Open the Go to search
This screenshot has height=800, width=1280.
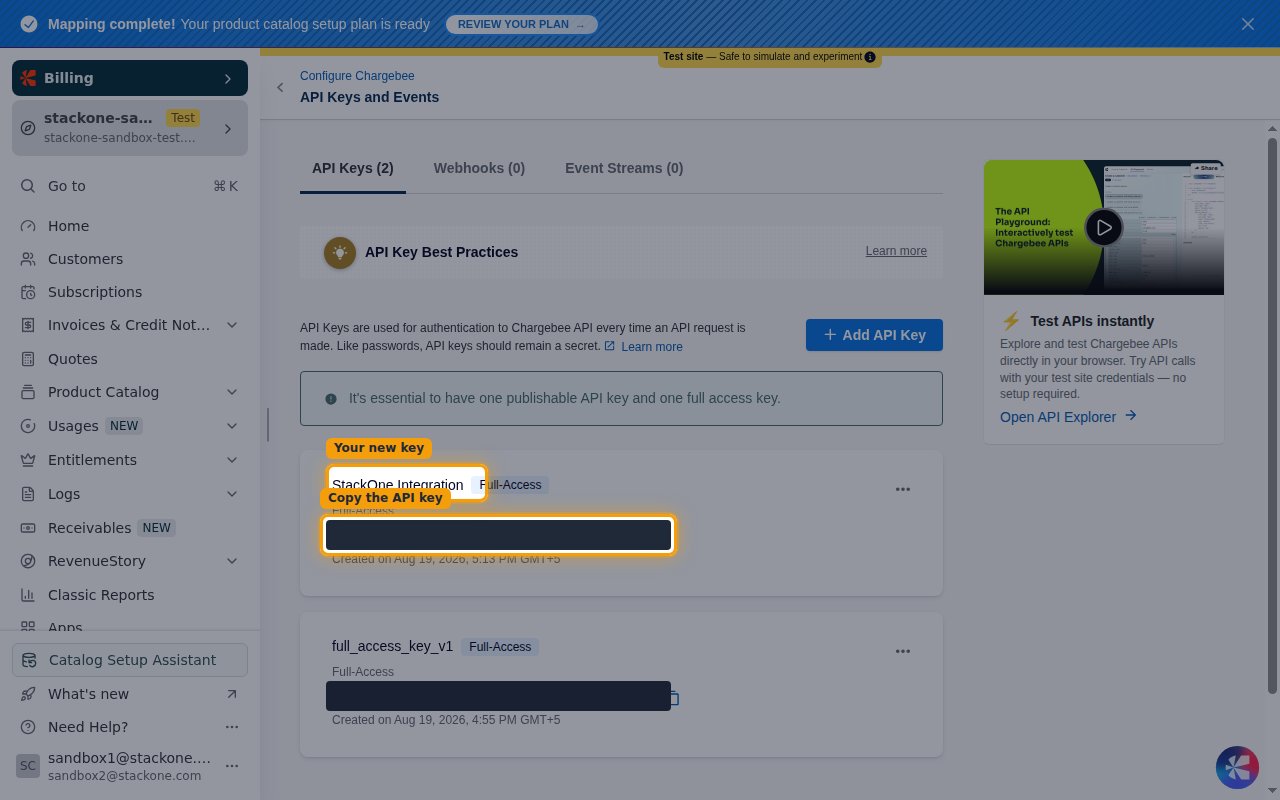click(130, 186)
